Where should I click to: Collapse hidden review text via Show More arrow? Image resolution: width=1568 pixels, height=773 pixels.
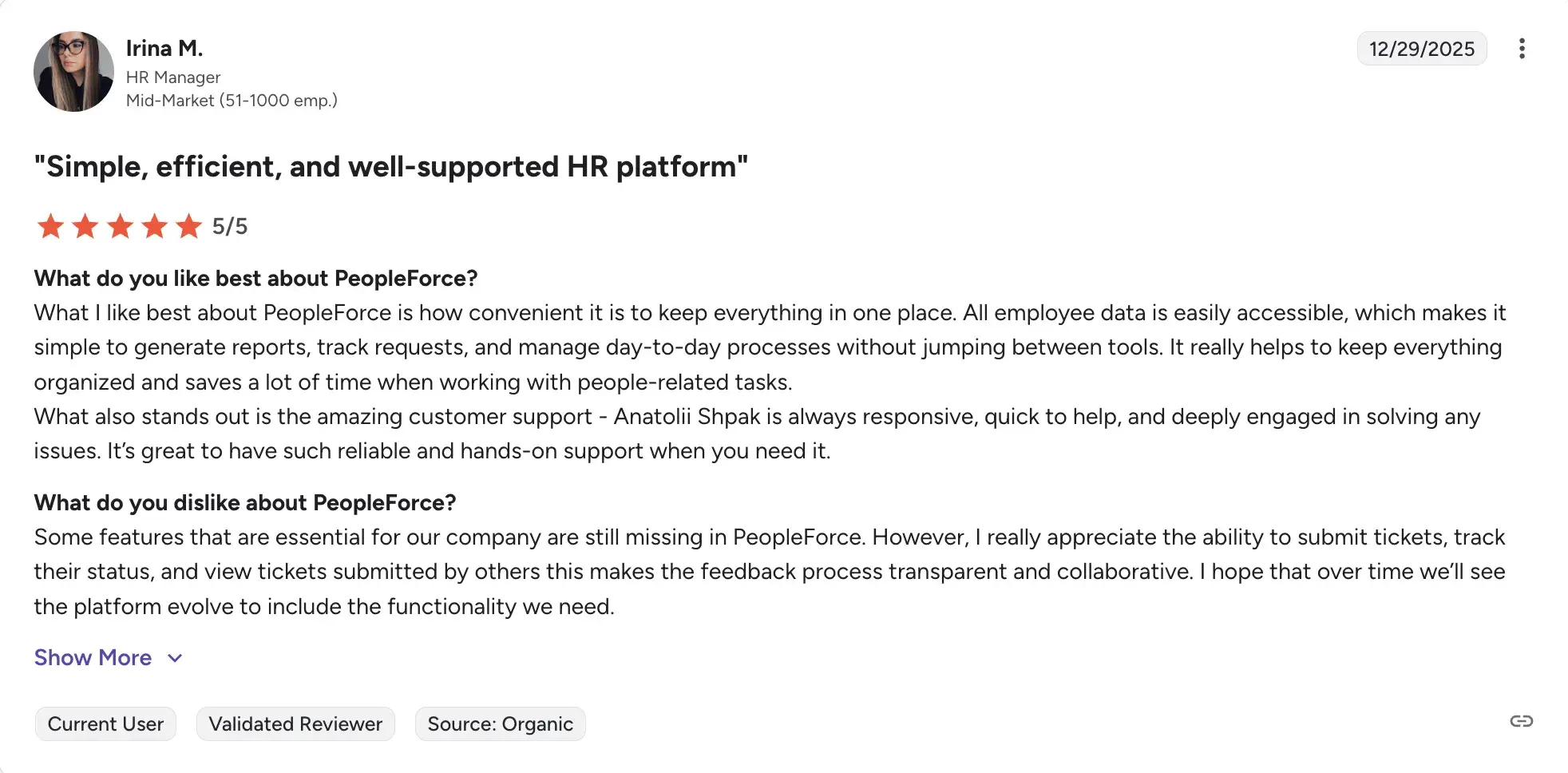coord(175,658)
